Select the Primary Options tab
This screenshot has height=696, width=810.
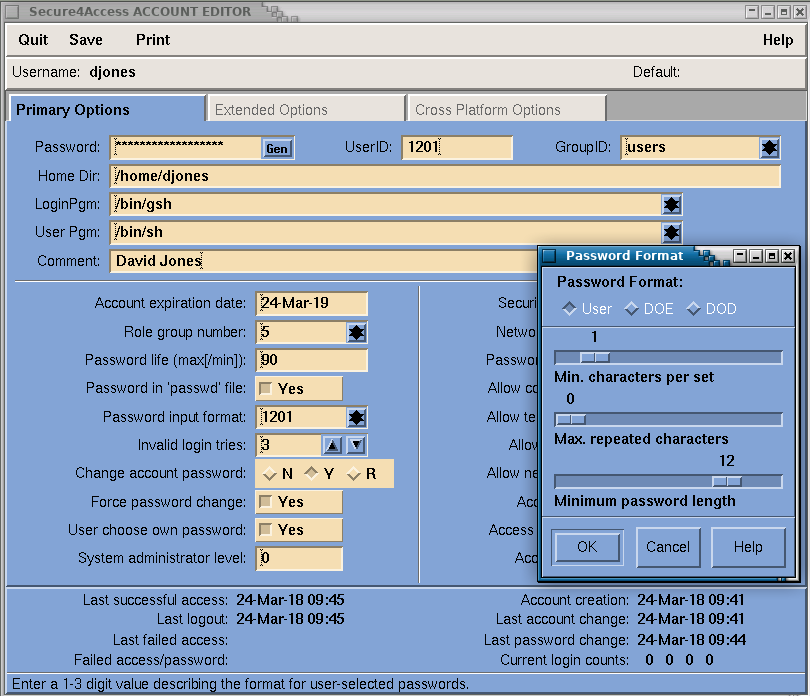pyautogui.click(x=107, y=109)
